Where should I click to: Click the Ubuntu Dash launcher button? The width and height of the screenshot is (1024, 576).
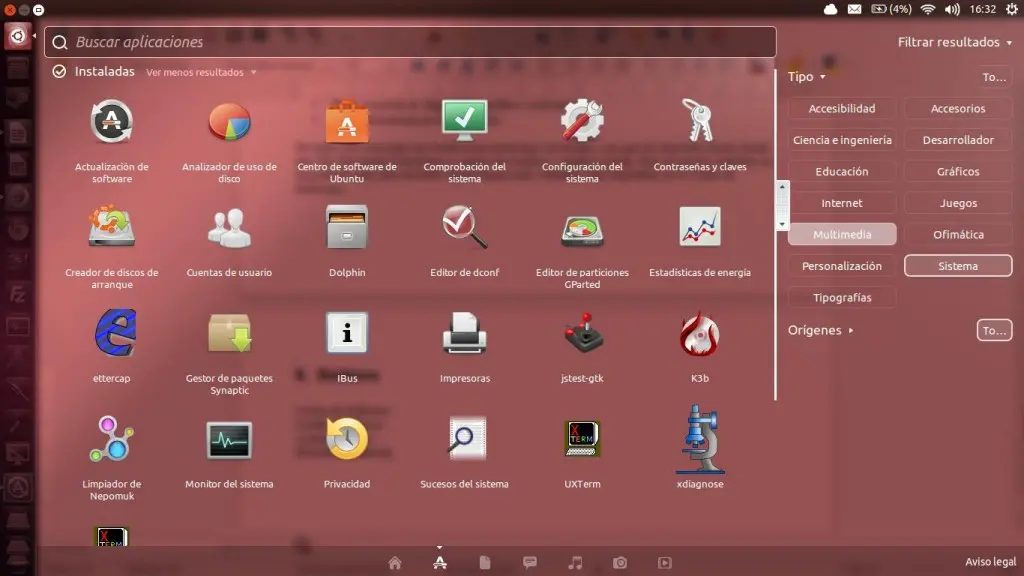[x=18, y=36]
